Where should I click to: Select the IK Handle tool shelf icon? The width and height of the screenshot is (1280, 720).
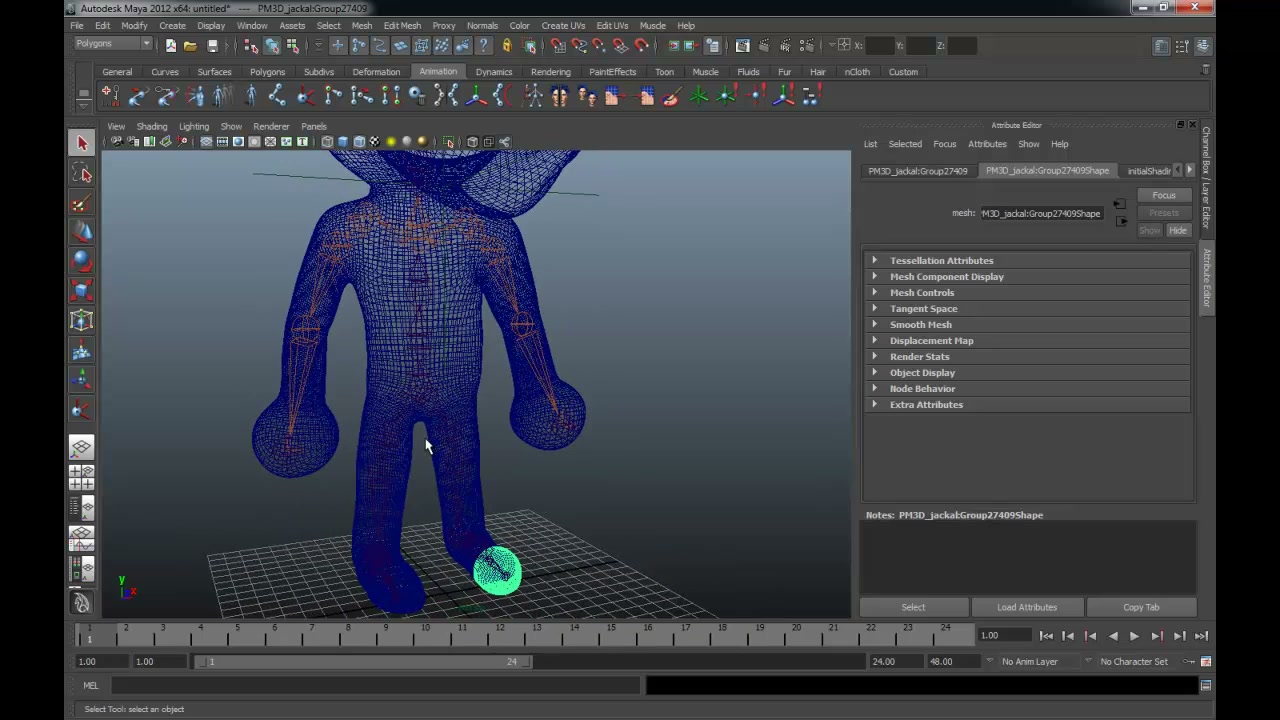point(305,96)
